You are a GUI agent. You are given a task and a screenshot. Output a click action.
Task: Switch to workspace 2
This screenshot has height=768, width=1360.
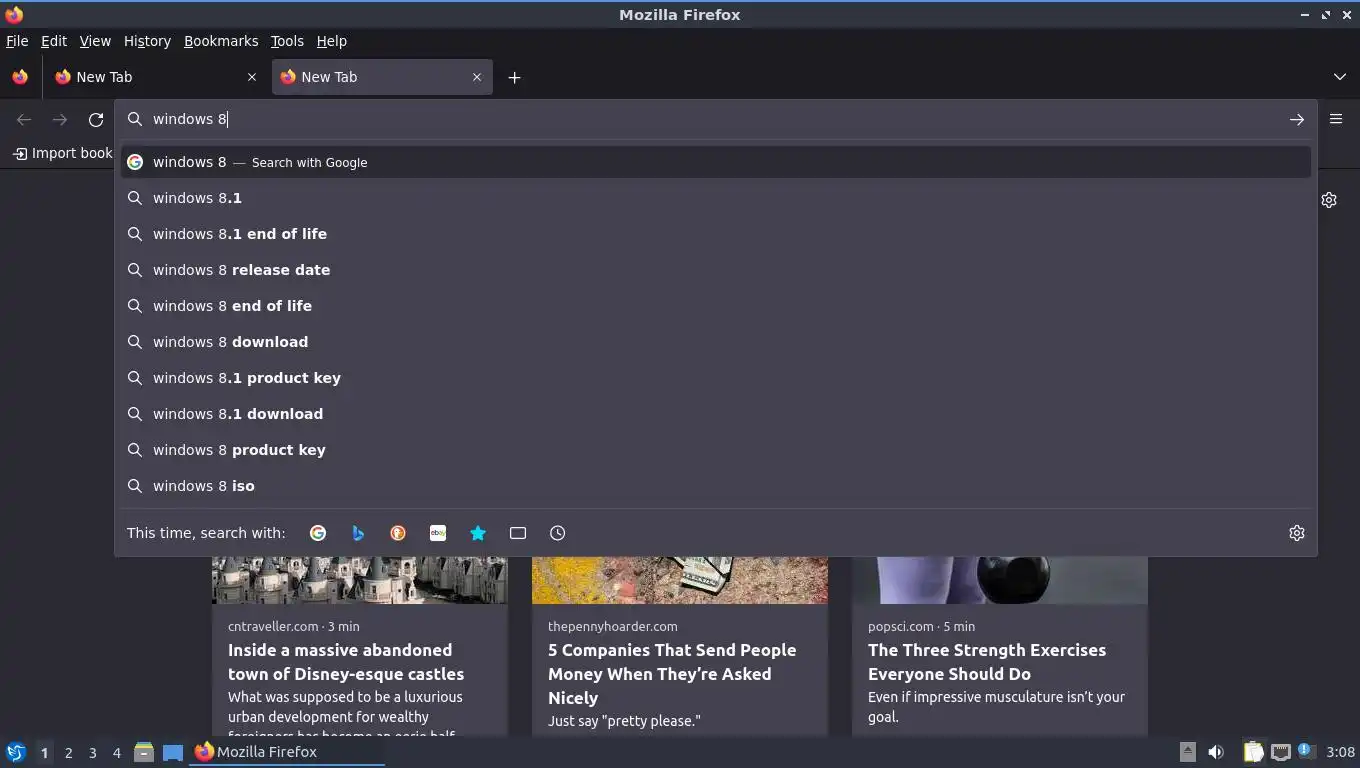pyautogui.click(x=69, y=753)
